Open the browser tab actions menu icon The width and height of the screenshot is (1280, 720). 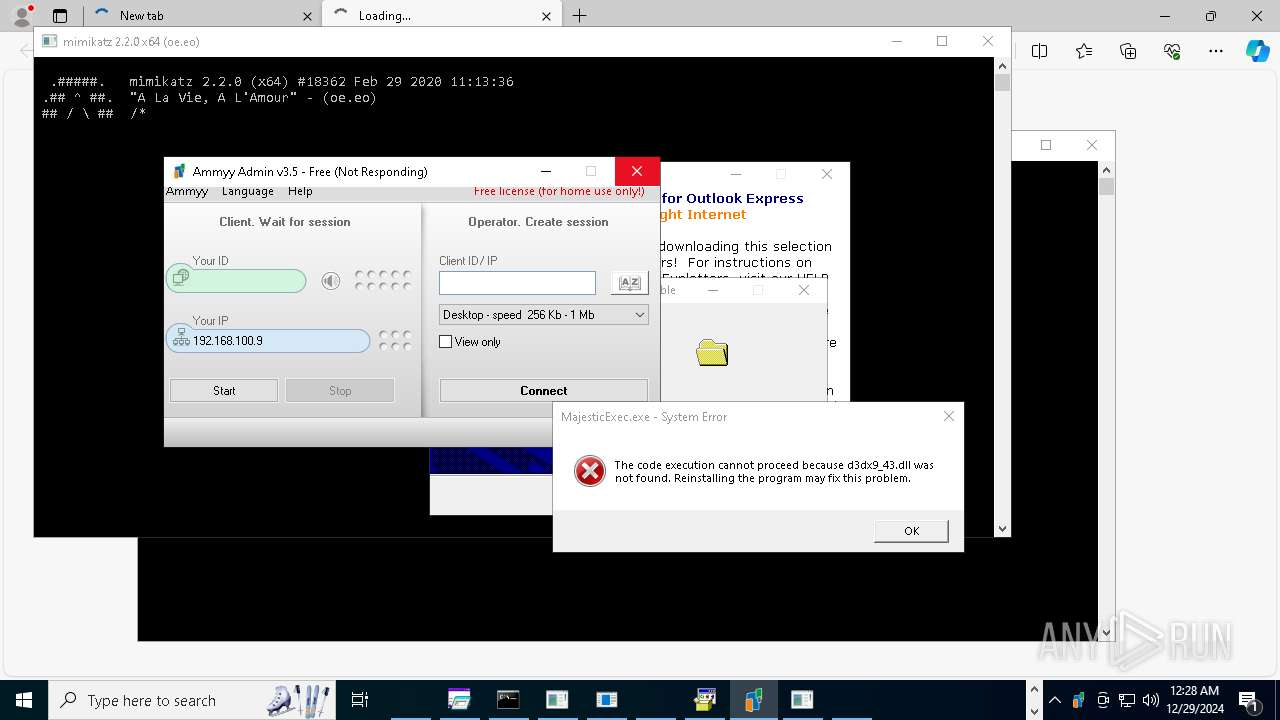click(60, 16)
